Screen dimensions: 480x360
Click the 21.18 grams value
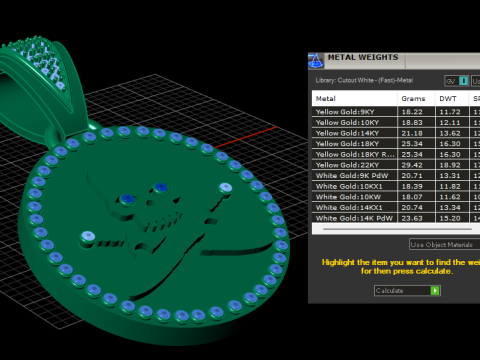(x=412, y=133)
